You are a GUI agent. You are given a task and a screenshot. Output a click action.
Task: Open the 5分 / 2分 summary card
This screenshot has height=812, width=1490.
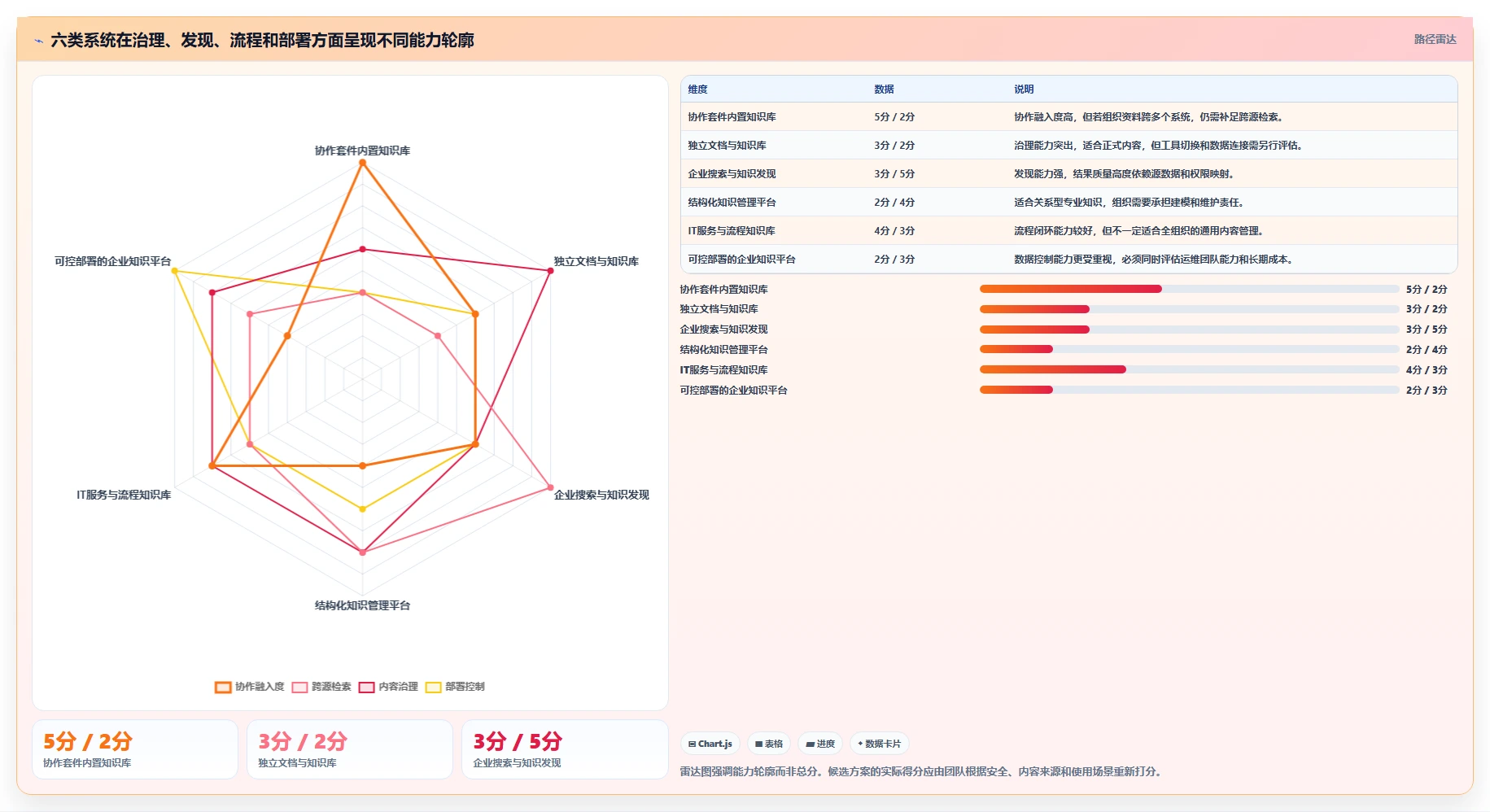[x=135, y=749]
